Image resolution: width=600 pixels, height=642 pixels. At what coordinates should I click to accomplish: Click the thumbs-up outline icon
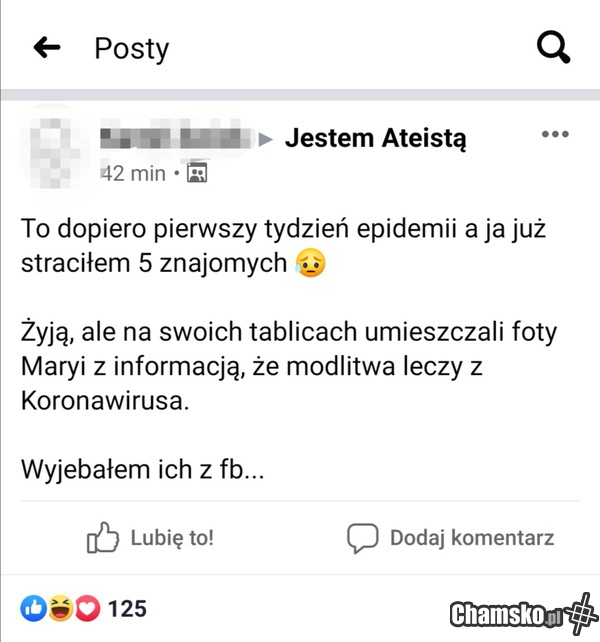103,537
